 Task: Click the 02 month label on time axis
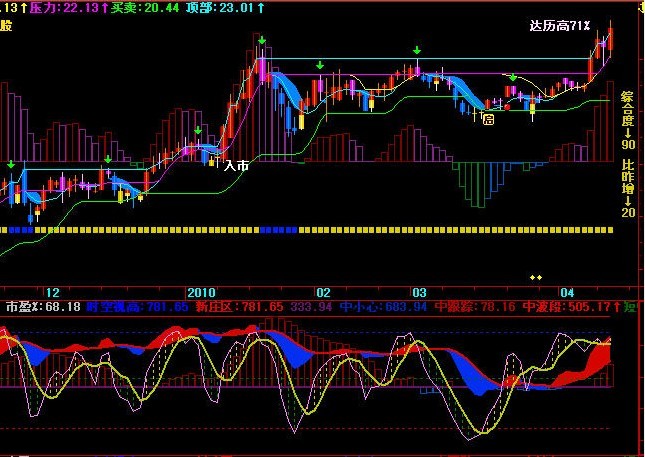(x=323, y=293)
